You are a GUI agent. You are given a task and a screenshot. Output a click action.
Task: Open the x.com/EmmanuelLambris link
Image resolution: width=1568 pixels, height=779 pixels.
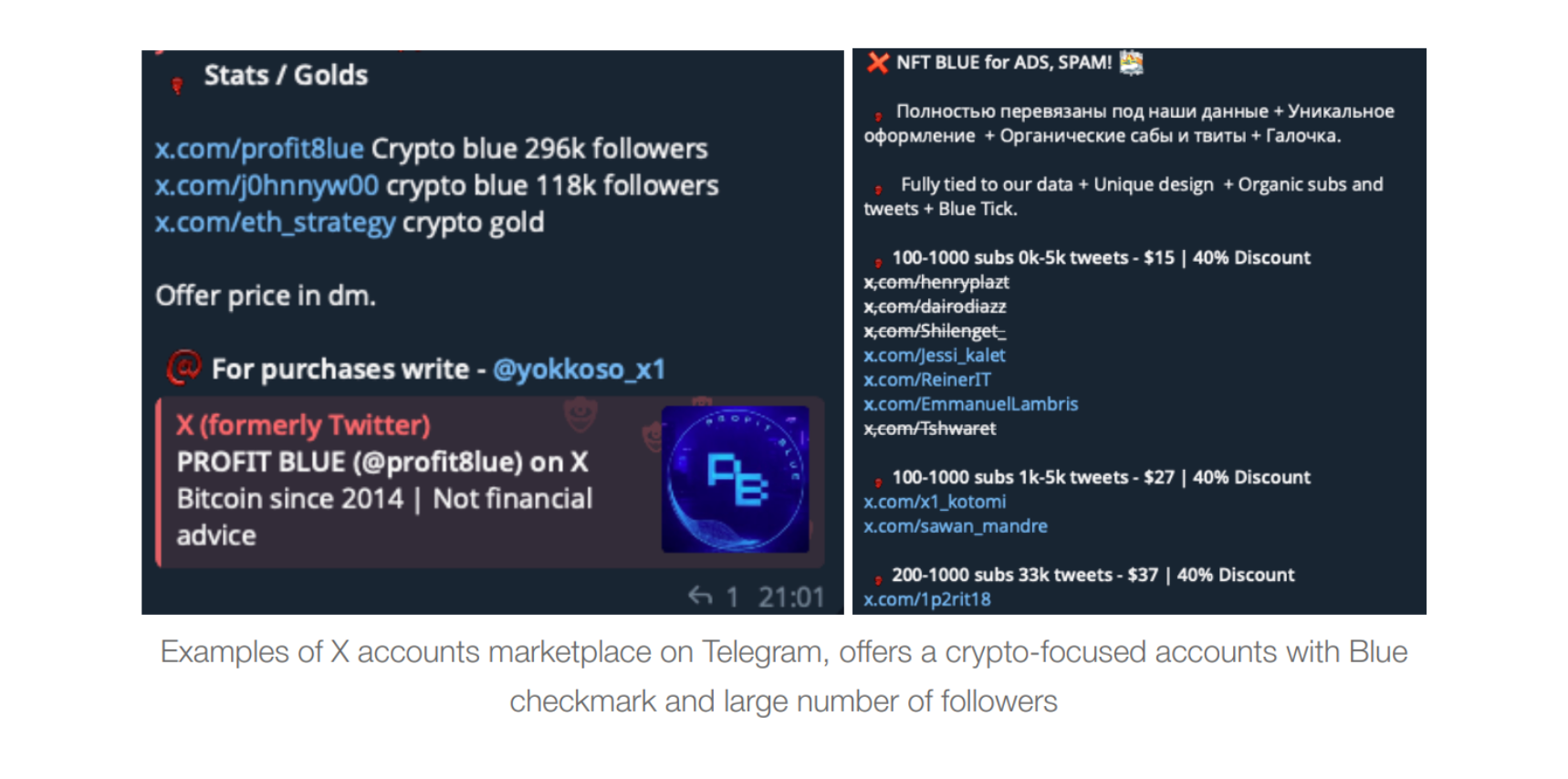970,404
